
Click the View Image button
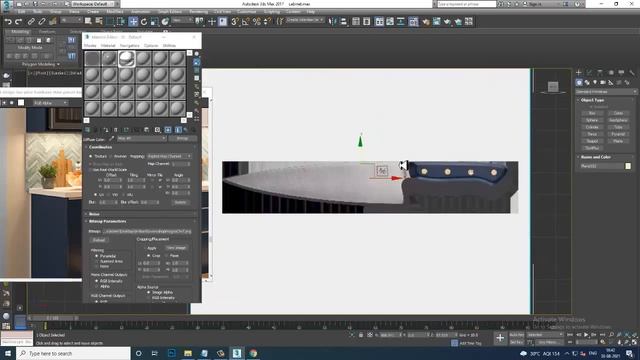tap(176, 248)
